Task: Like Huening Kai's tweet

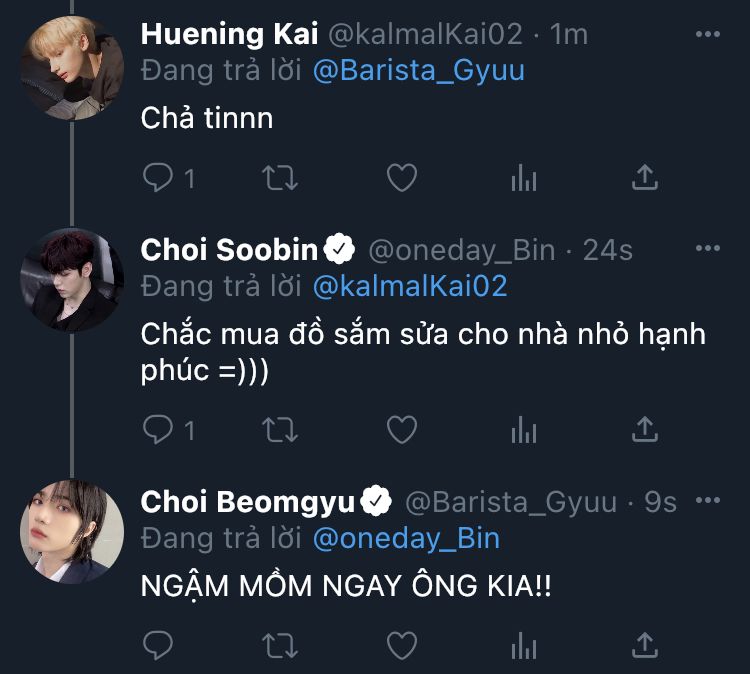Action: 401,179
